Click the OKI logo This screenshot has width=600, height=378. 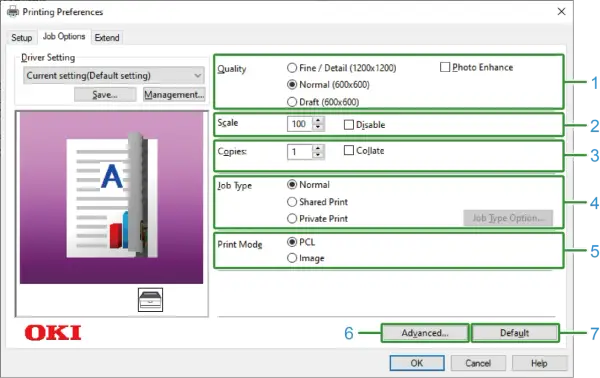click(53, 332)
